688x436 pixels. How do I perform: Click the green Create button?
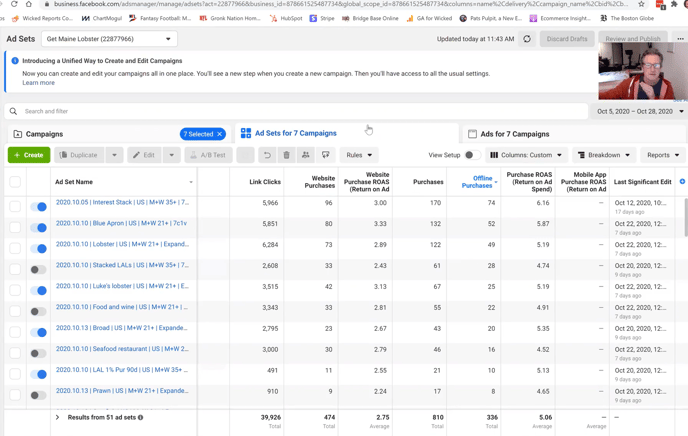(29, 155)
